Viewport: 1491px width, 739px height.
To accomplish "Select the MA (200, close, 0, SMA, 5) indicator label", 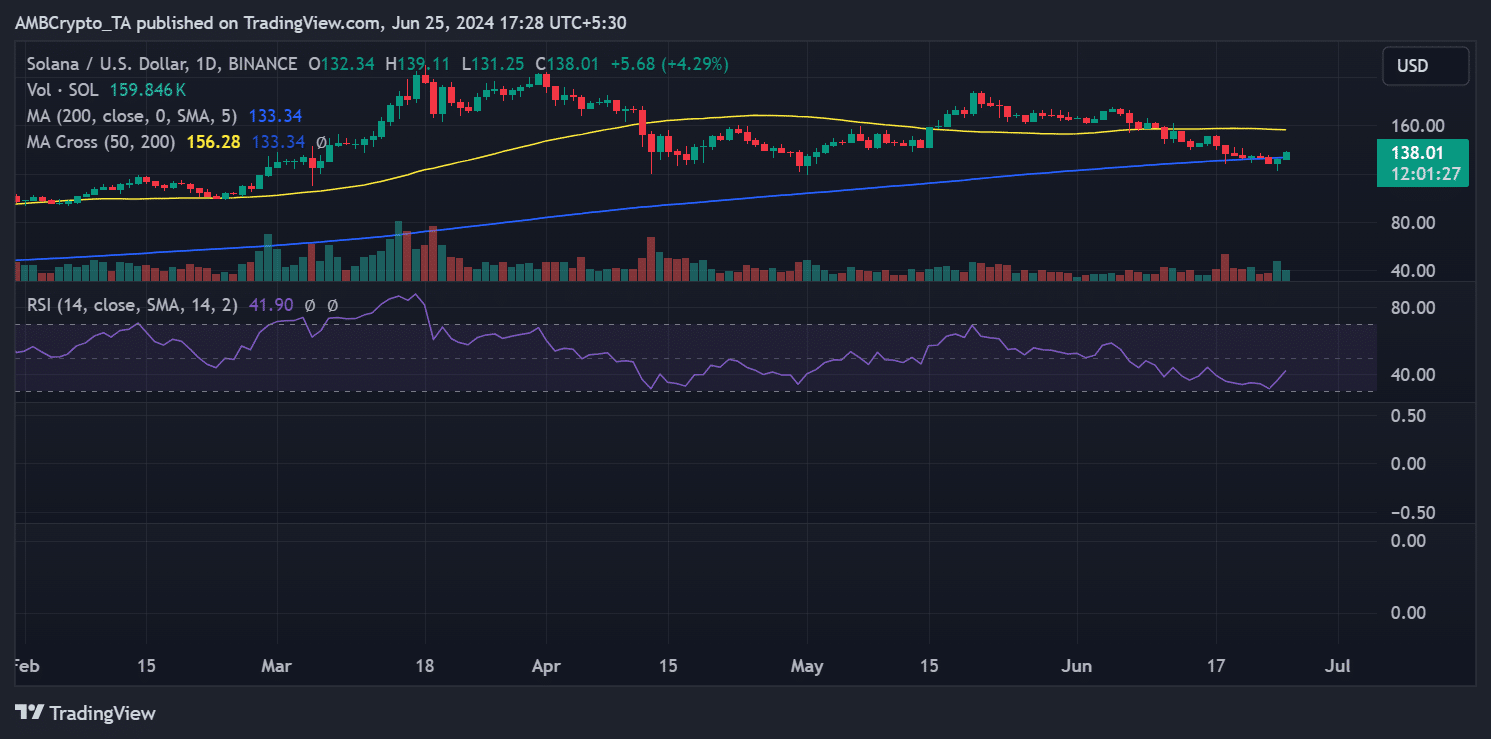I will coord(133,116).
